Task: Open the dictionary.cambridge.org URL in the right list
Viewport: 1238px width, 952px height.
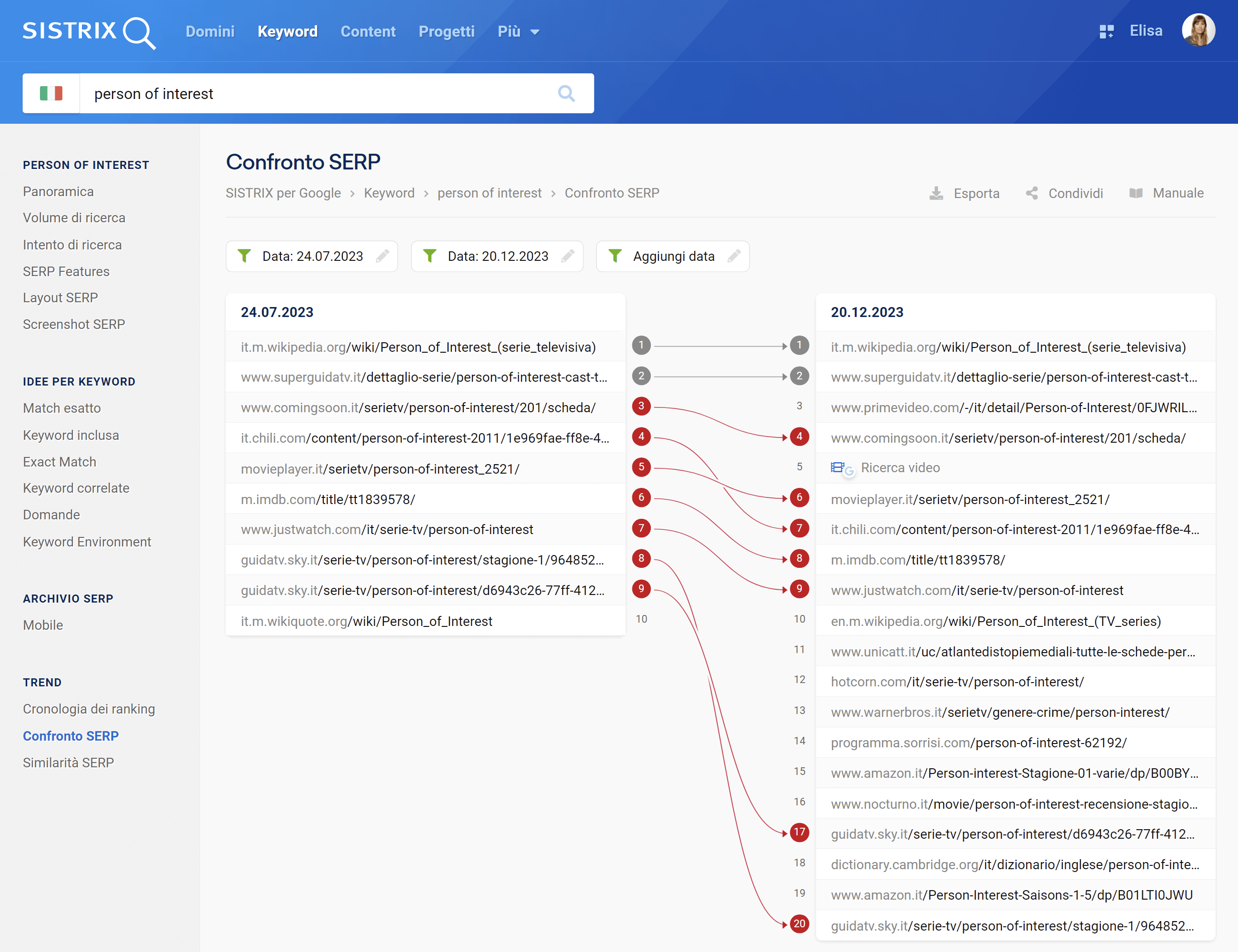Action: (1015, 865)
